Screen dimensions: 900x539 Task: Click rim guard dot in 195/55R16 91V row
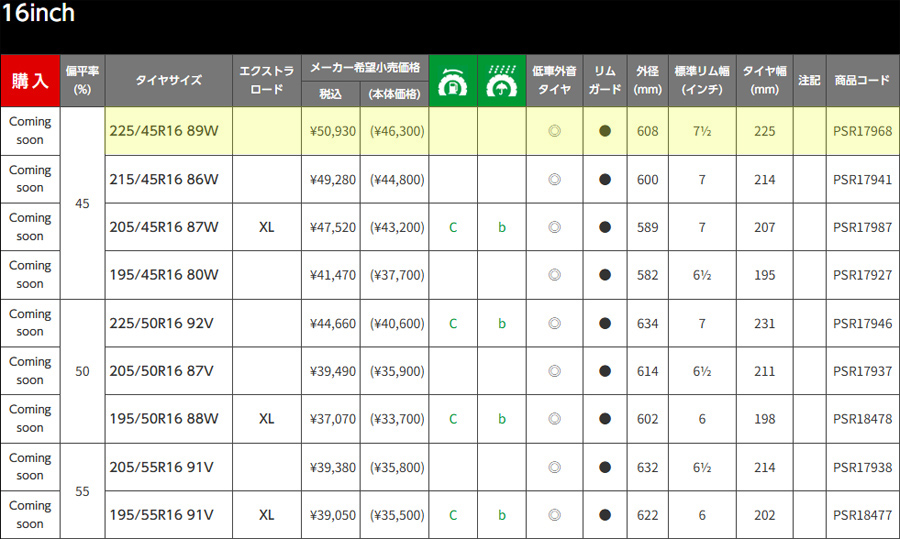[x=605, y=515]
